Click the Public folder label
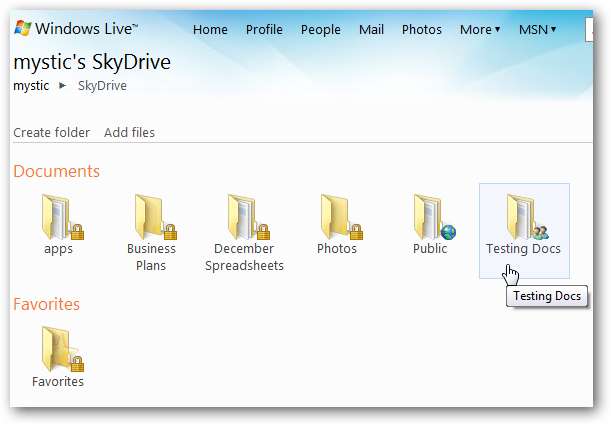 click(x=430, y=249)
